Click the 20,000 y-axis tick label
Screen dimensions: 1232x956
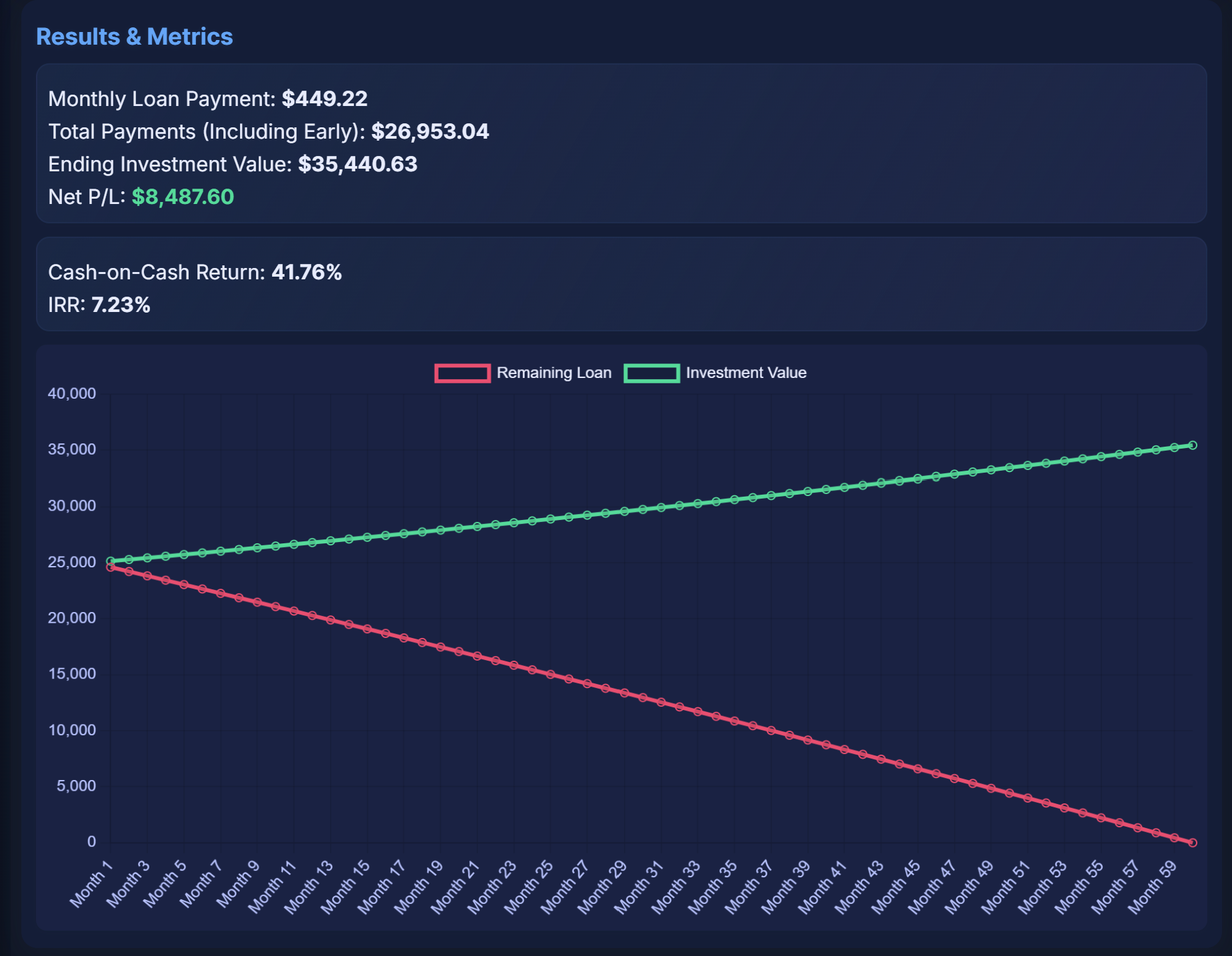tap(72, 618)
